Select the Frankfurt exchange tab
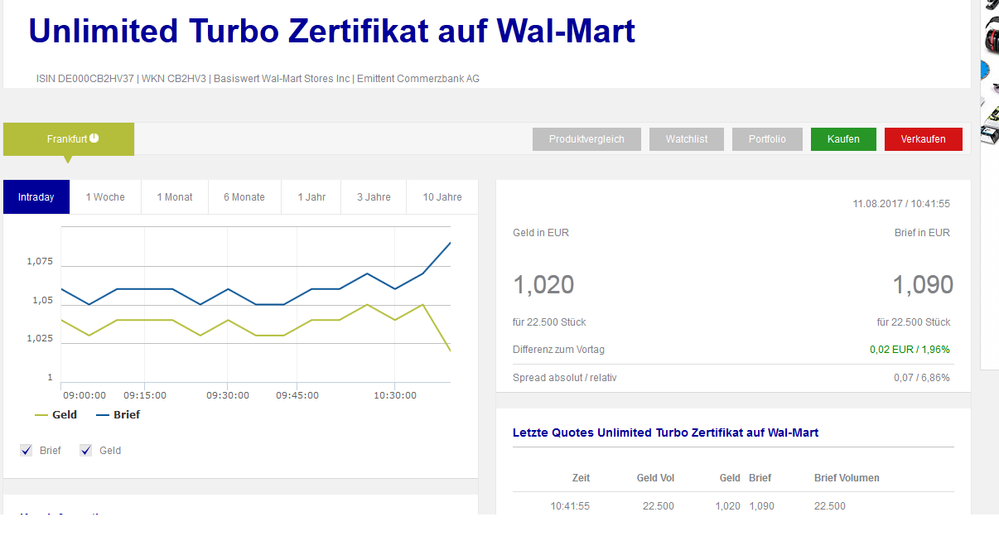999x537 pixels. tap(68, 139)
